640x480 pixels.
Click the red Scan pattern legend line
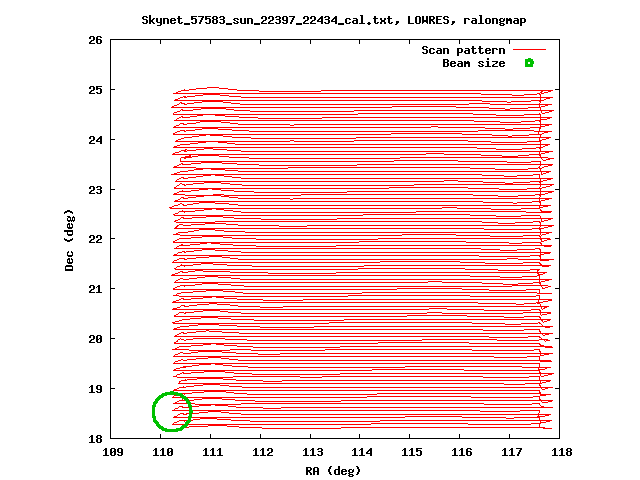(529, 50)
